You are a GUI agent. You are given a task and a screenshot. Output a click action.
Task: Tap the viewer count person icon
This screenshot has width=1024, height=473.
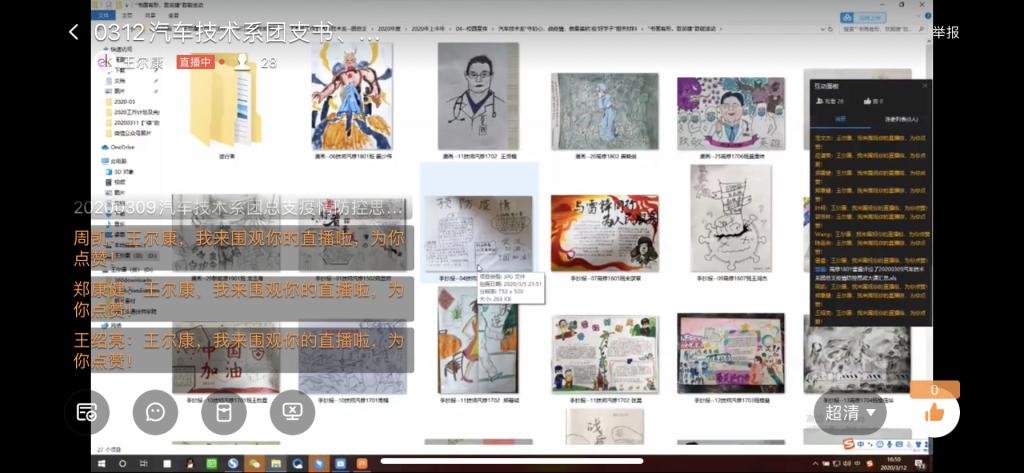(x=242, y=62)
